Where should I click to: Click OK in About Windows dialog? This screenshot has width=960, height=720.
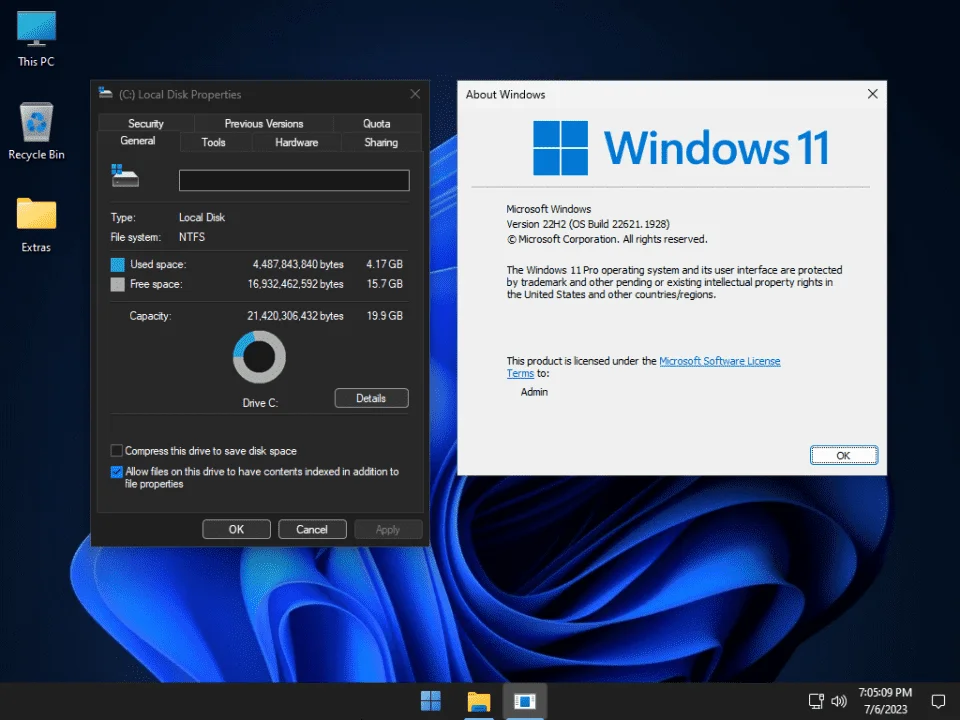844,456
